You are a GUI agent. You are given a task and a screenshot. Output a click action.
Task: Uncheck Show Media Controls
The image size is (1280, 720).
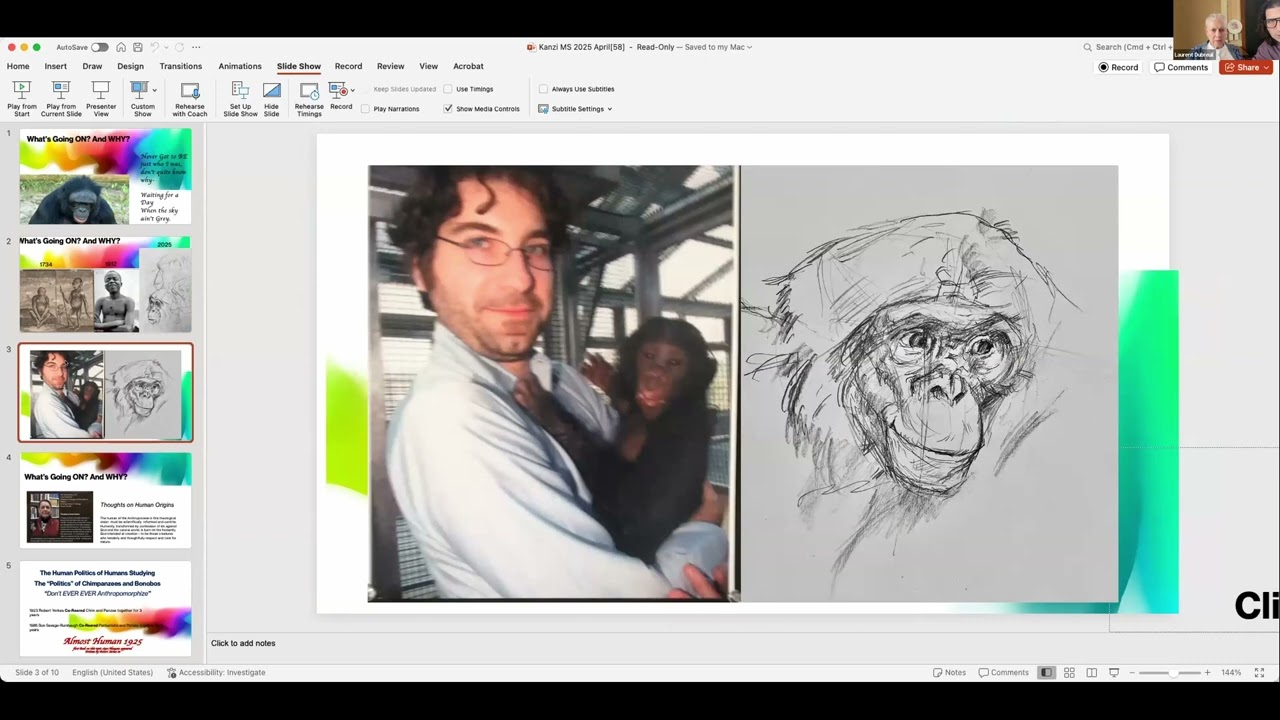(x=448, y=109)
